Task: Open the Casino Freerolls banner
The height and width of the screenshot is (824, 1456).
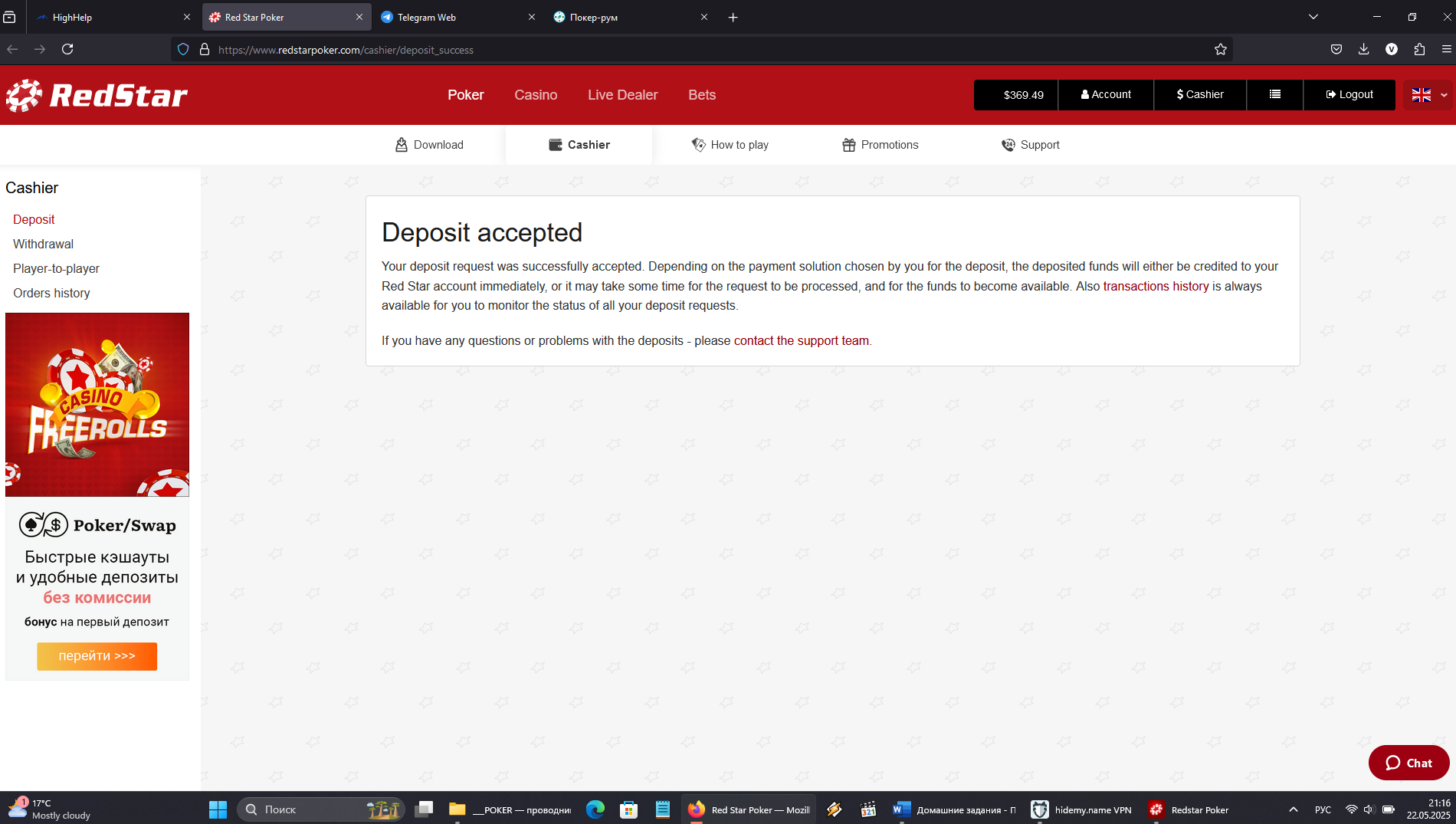Action: tap(97, 405)
